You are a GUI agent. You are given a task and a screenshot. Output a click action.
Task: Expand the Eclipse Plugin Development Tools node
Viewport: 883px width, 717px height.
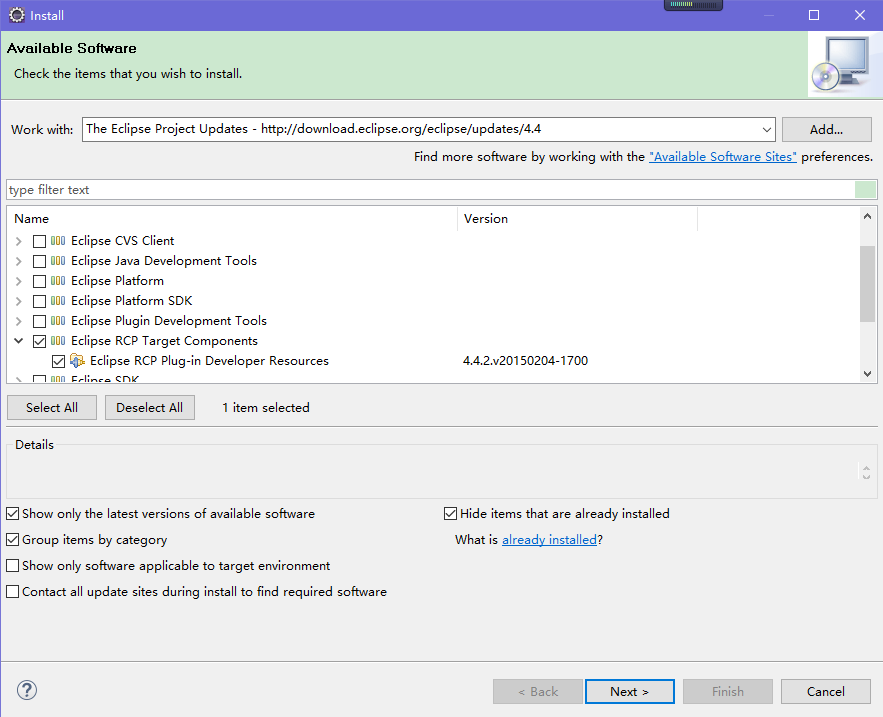(x=19, y=321)
